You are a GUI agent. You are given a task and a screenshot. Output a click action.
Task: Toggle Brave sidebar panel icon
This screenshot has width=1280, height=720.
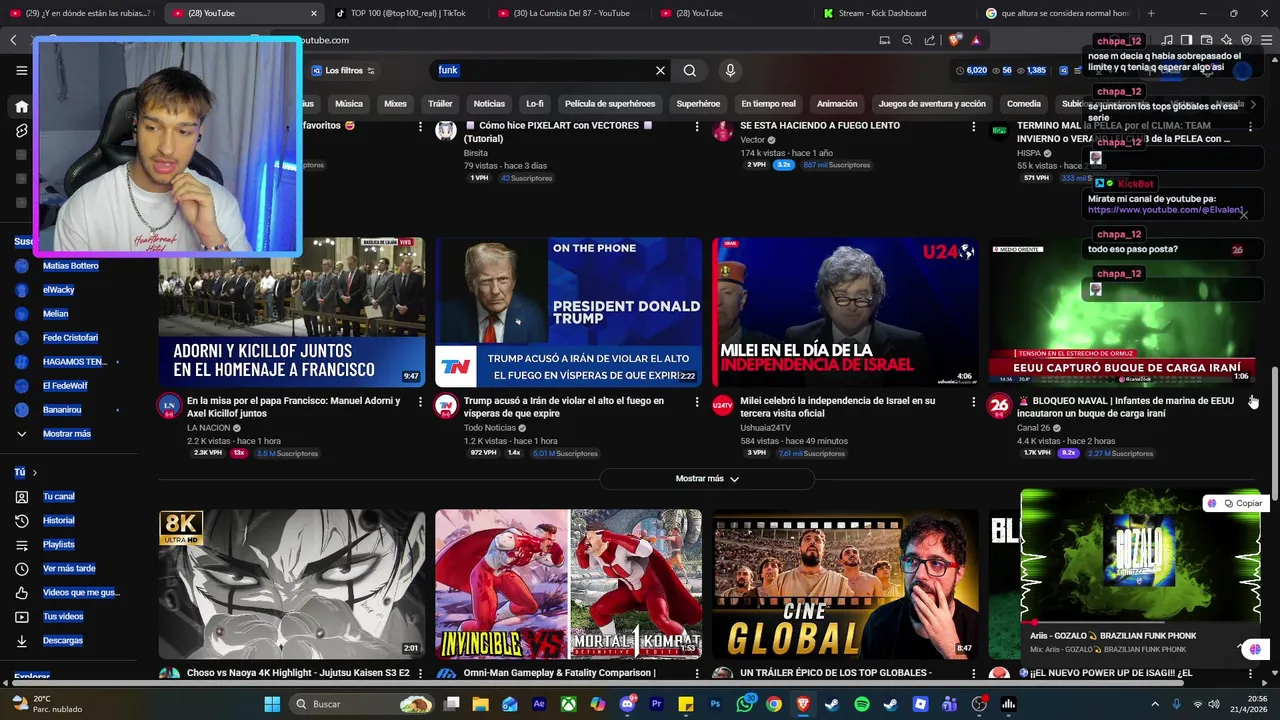click(1187, 40)
